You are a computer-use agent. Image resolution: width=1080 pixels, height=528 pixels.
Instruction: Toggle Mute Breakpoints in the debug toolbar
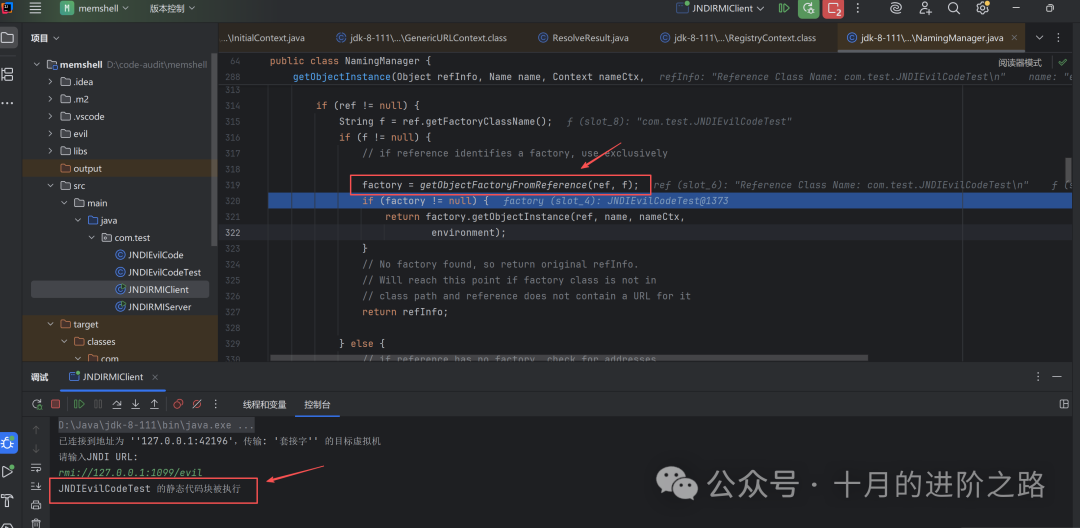coord(197,405)
